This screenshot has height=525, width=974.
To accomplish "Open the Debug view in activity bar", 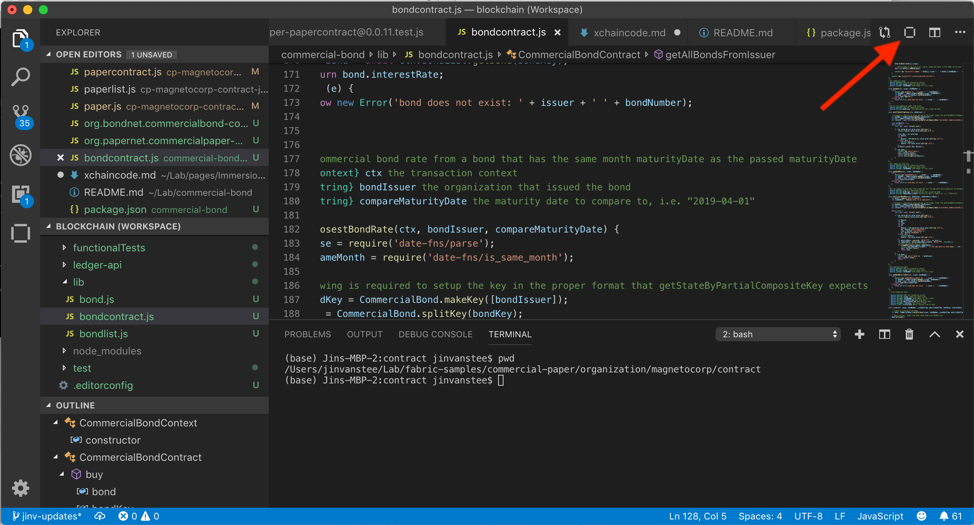I will point(20,155).
